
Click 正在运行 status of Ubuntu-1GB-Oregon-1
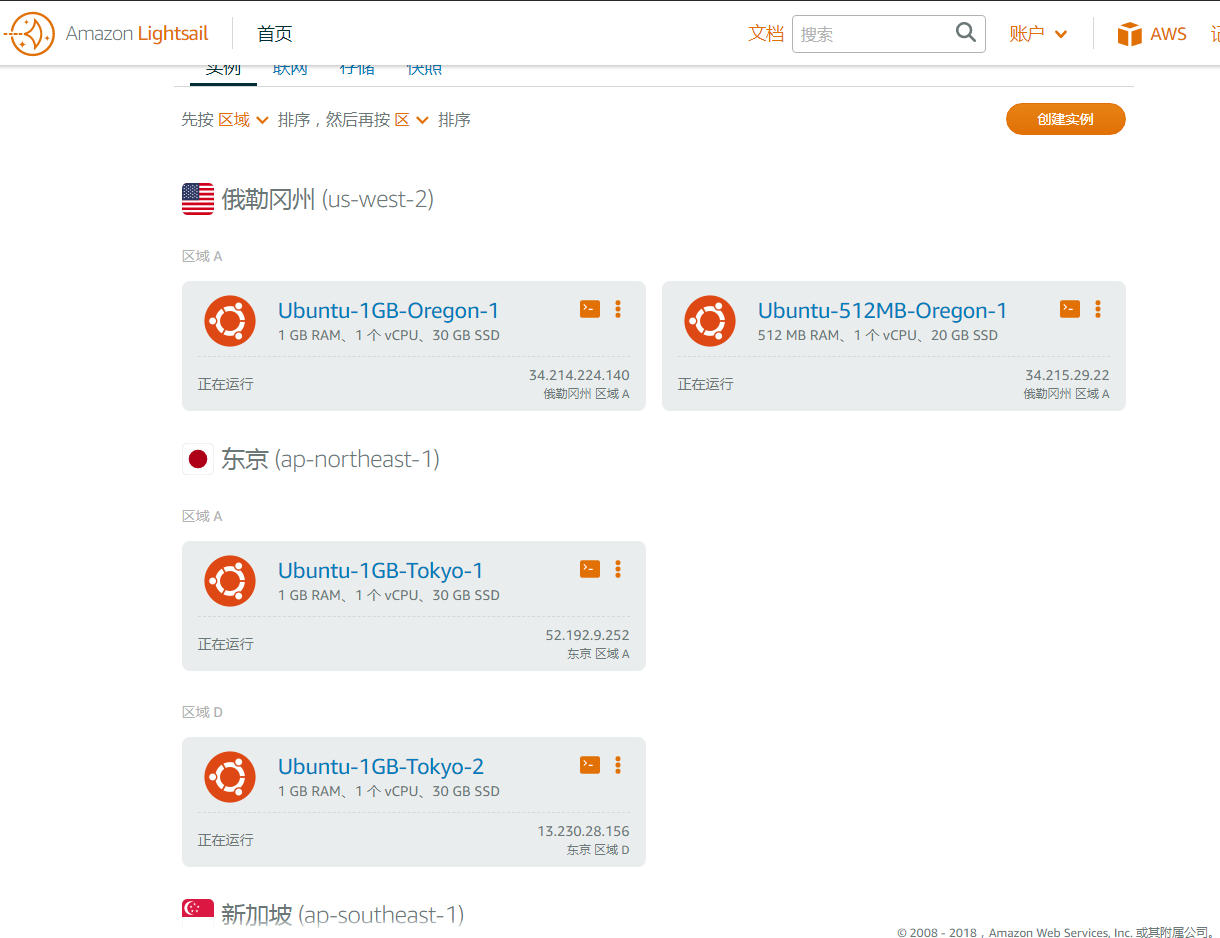tap(226, 384)
